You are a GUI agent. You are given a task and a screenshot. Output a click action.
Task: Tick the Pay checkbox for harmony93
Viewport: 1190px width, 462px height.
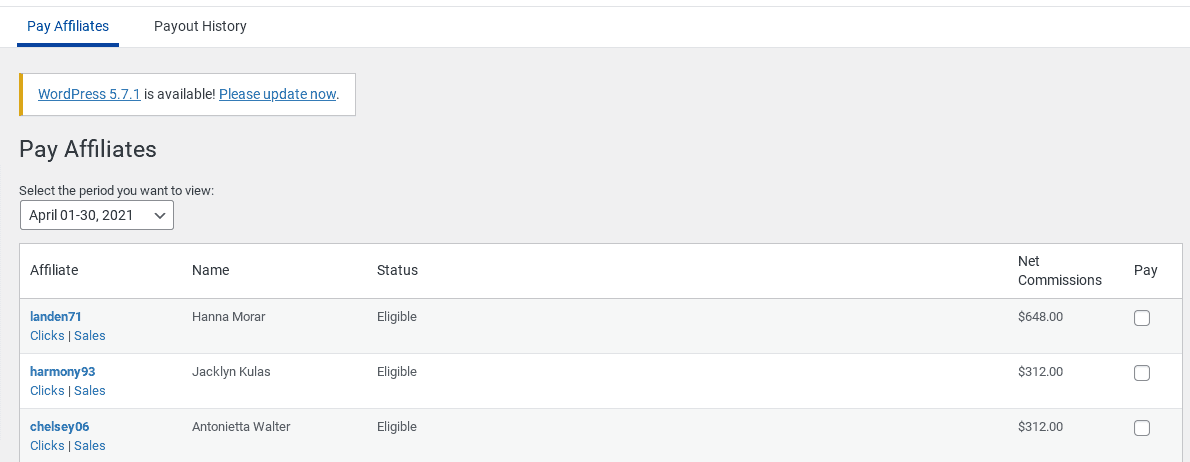pos(1142,373)
